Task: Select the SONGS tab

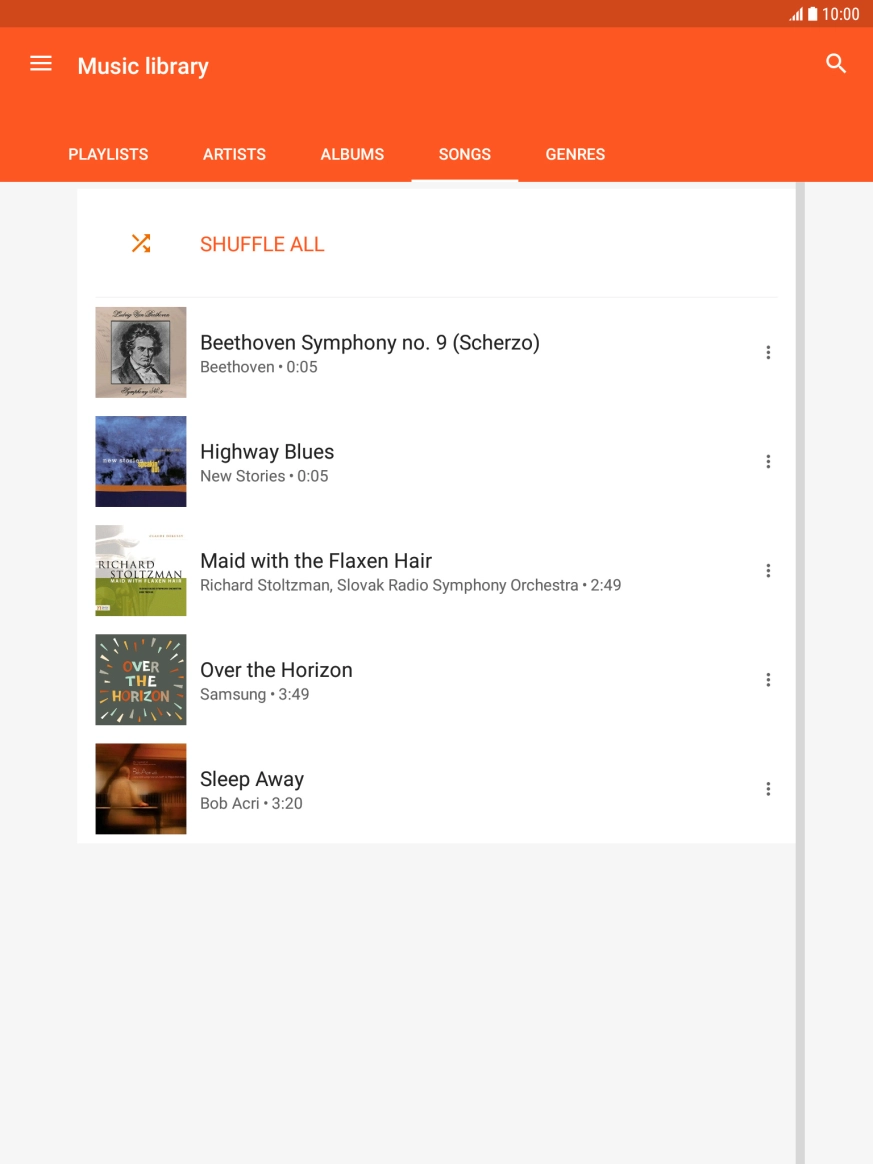Action: (464, 154)
